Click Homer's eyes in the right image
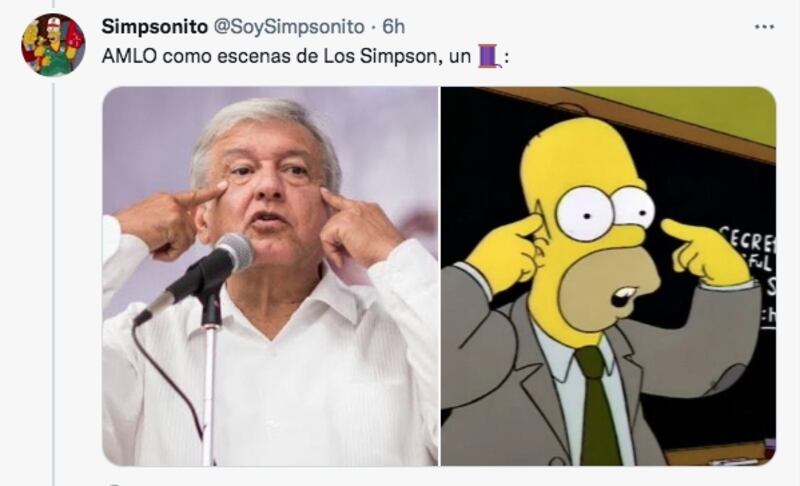This screenshot has height=486, width=800. (606, 212)
